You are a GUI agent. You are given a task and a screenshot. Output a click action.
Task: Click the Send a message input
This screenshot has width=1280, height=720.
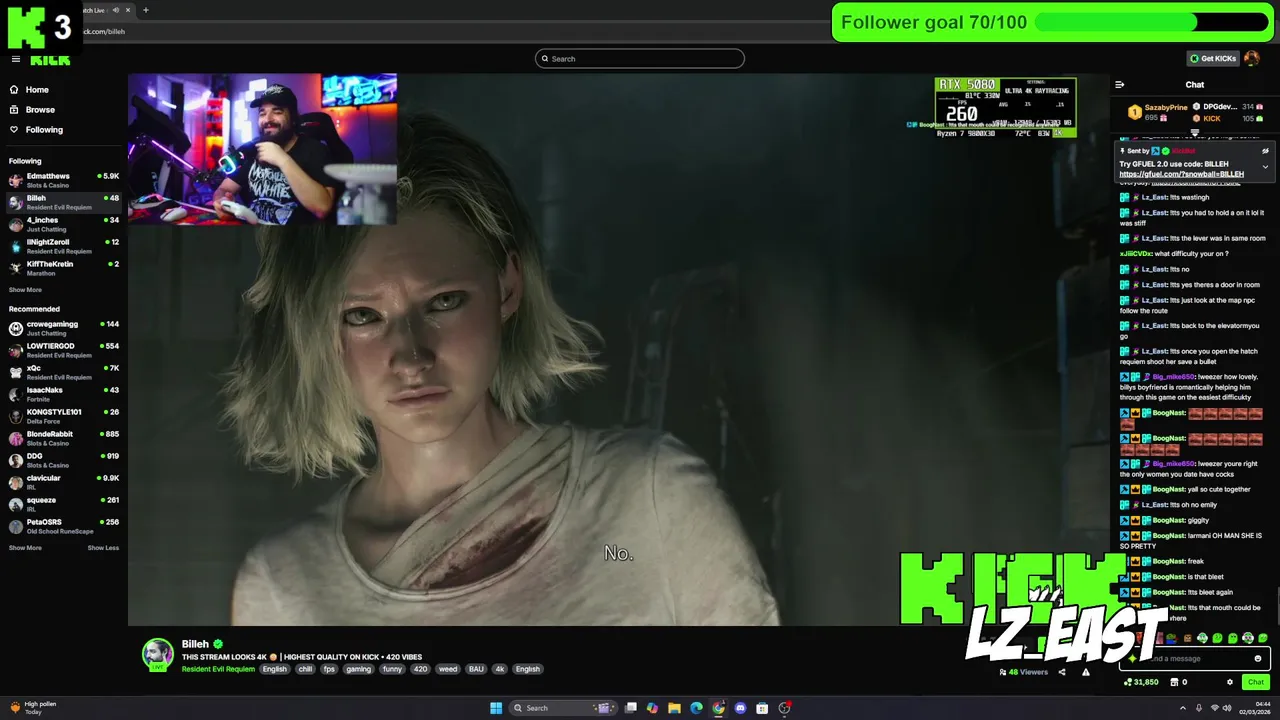tap(1195, 658)
